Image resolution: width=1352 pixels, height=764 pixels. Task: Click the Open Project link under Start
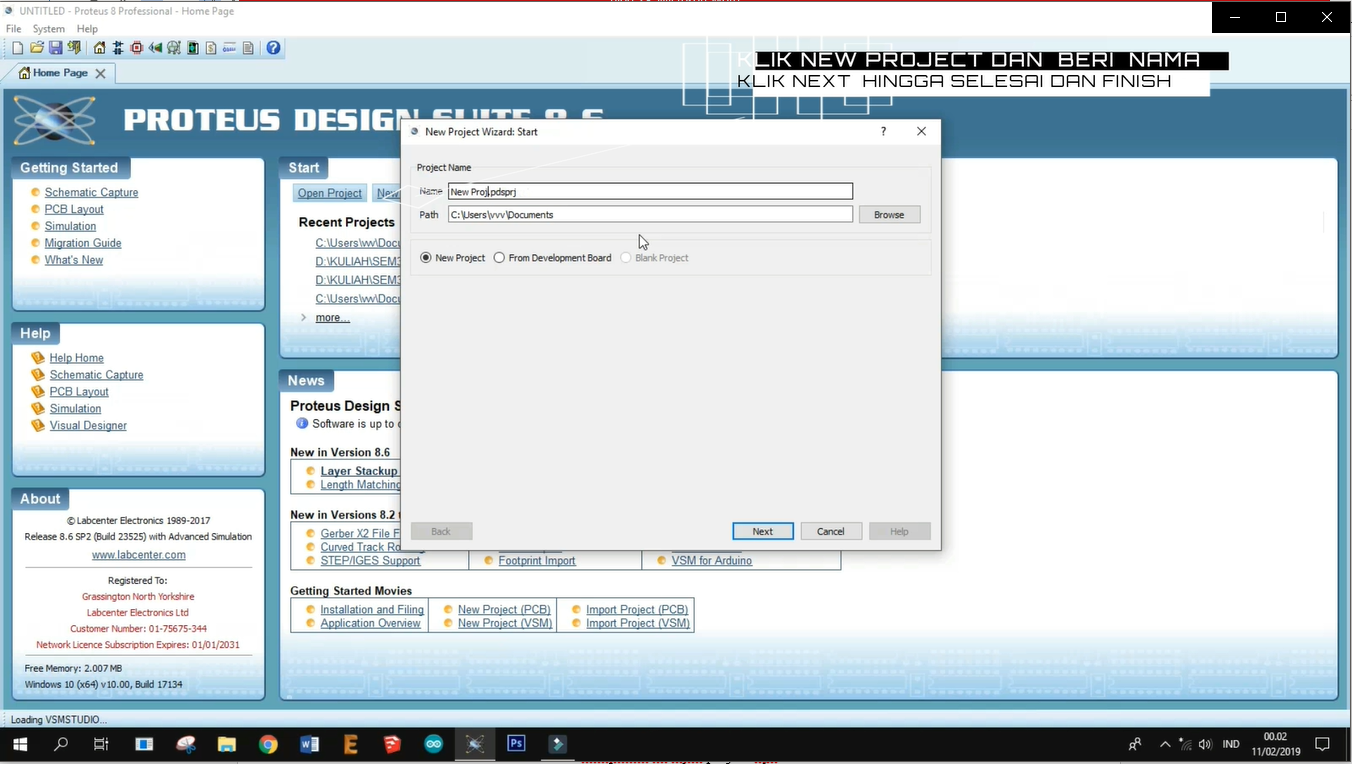(330, 193)
